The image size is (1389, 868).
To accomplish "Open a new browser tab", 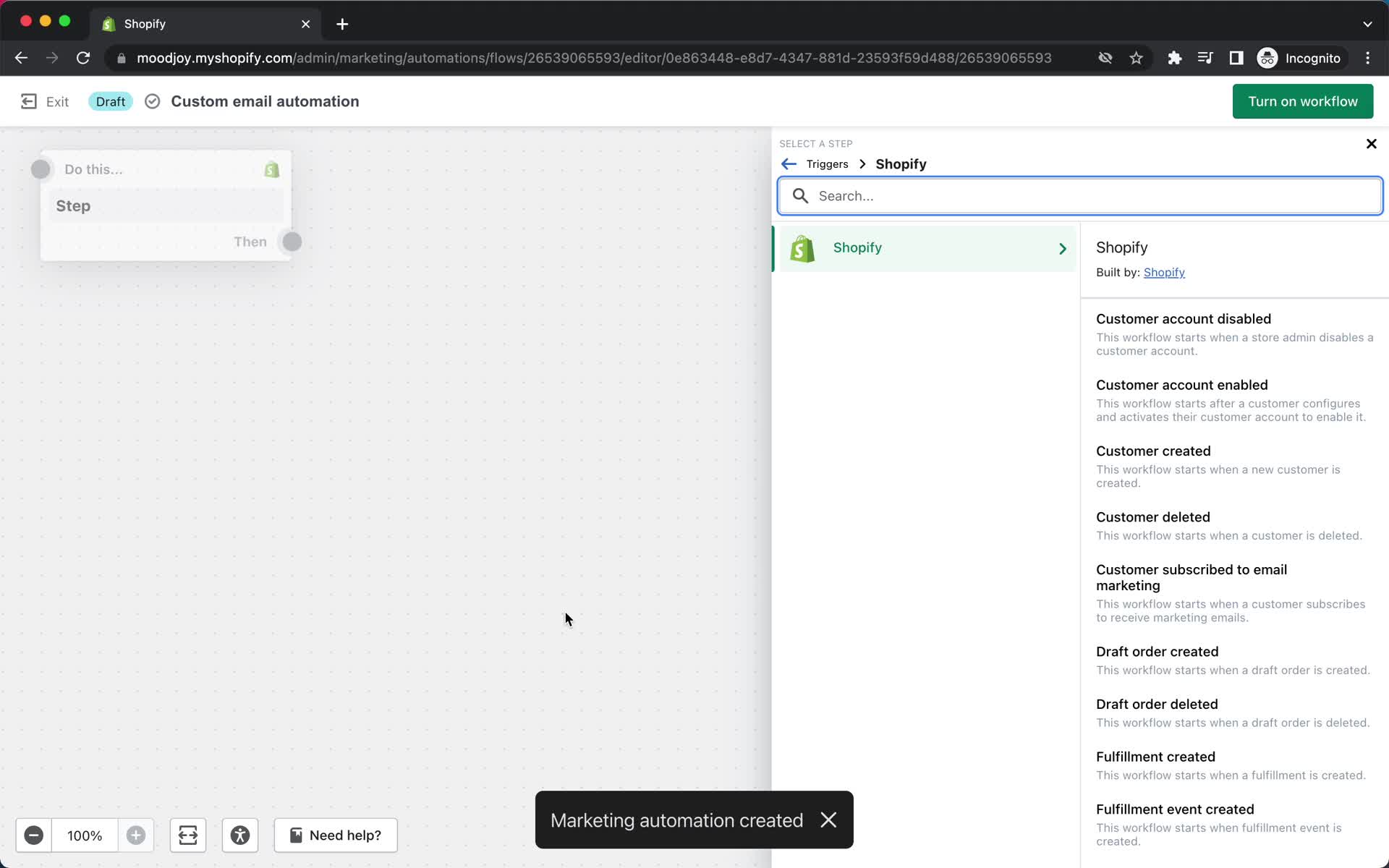I will (x=342, y=24).
